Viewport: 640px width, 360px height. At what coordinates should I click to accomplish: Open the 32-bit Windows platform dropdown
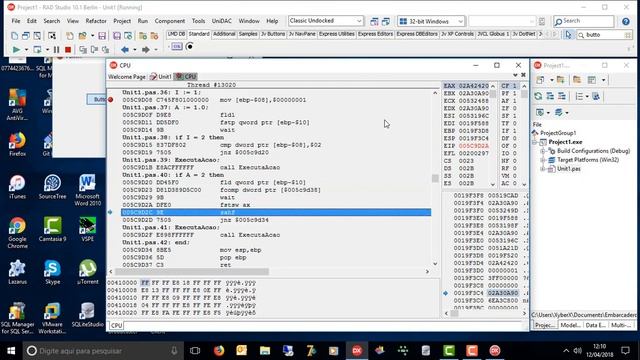(x=460, y=21)
